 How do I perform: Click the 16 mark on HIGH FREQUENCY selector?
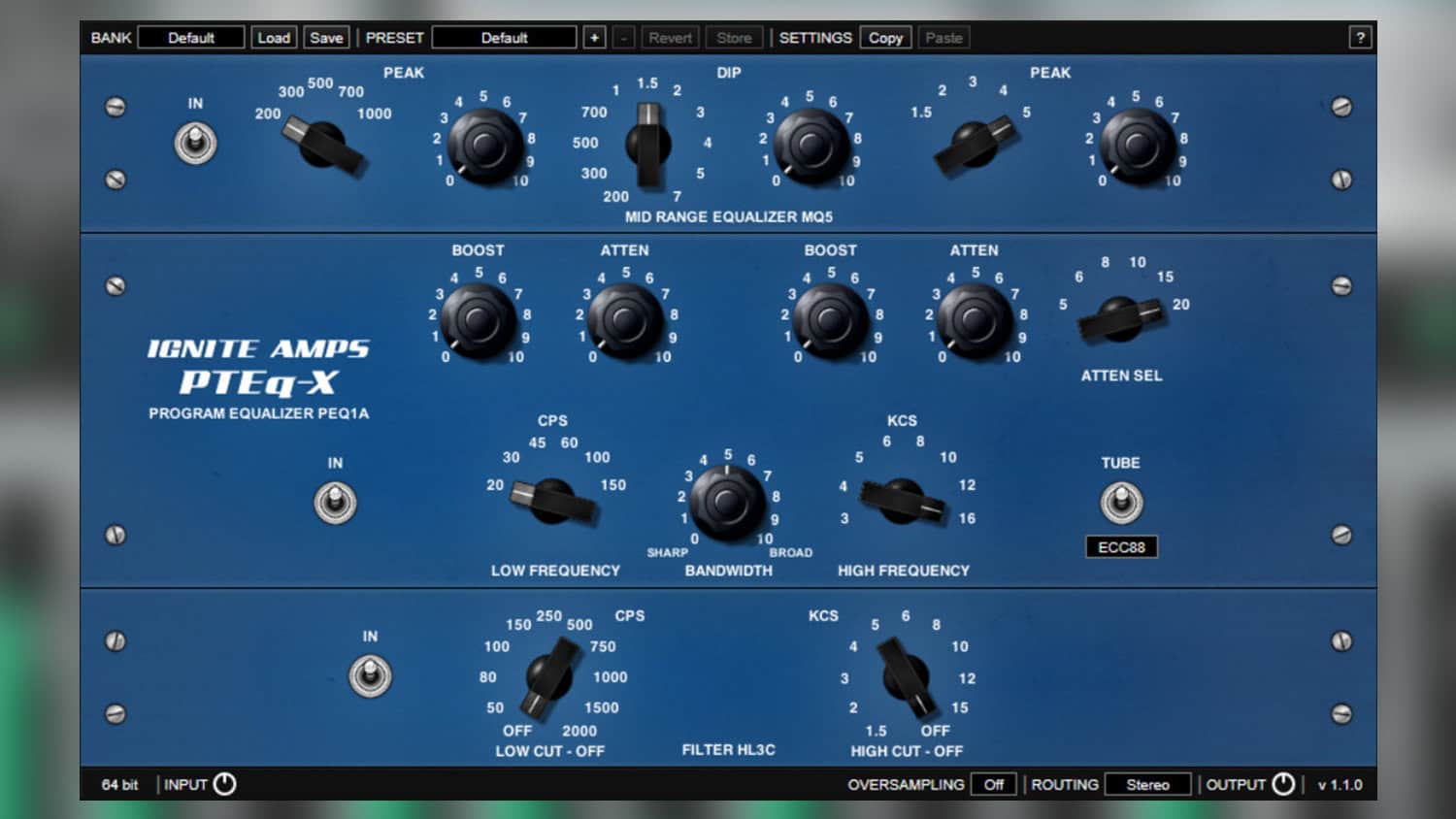[x=967, y=518]
